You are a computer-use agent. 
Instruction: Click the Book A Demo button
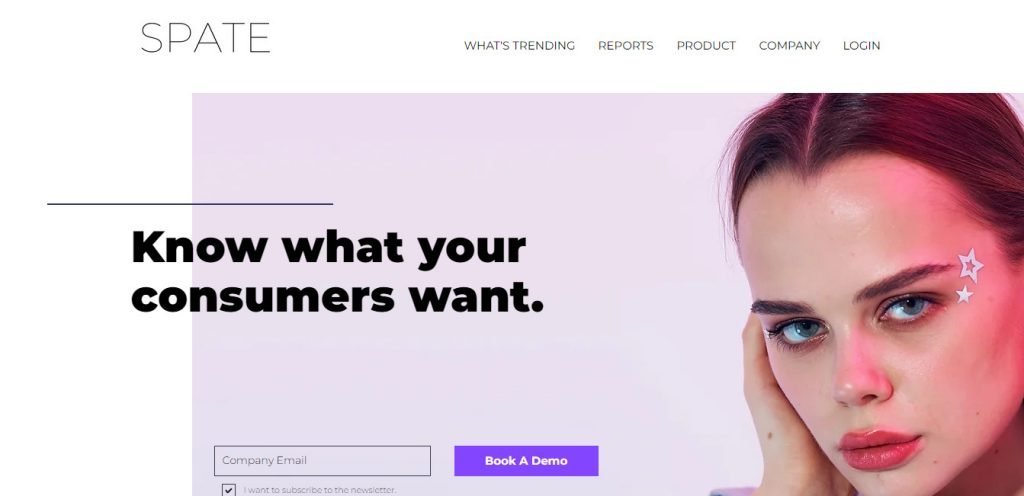526,461
